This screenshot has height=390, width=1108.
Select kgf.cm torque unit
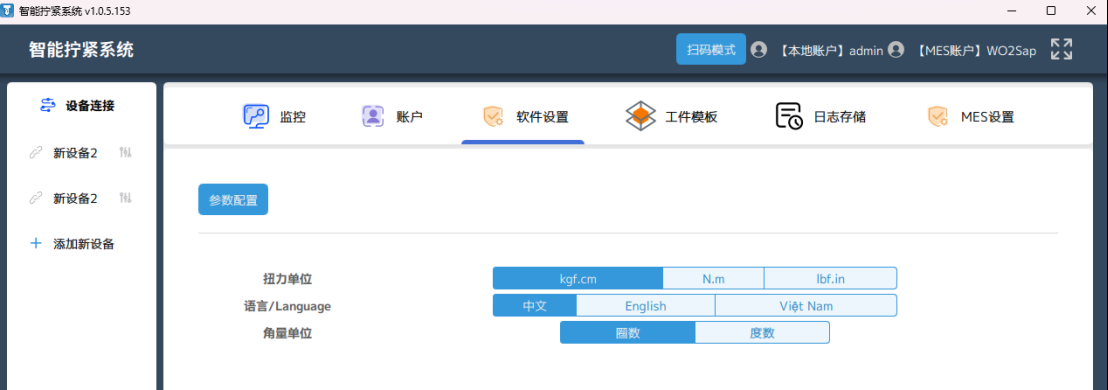click(578, 278)
